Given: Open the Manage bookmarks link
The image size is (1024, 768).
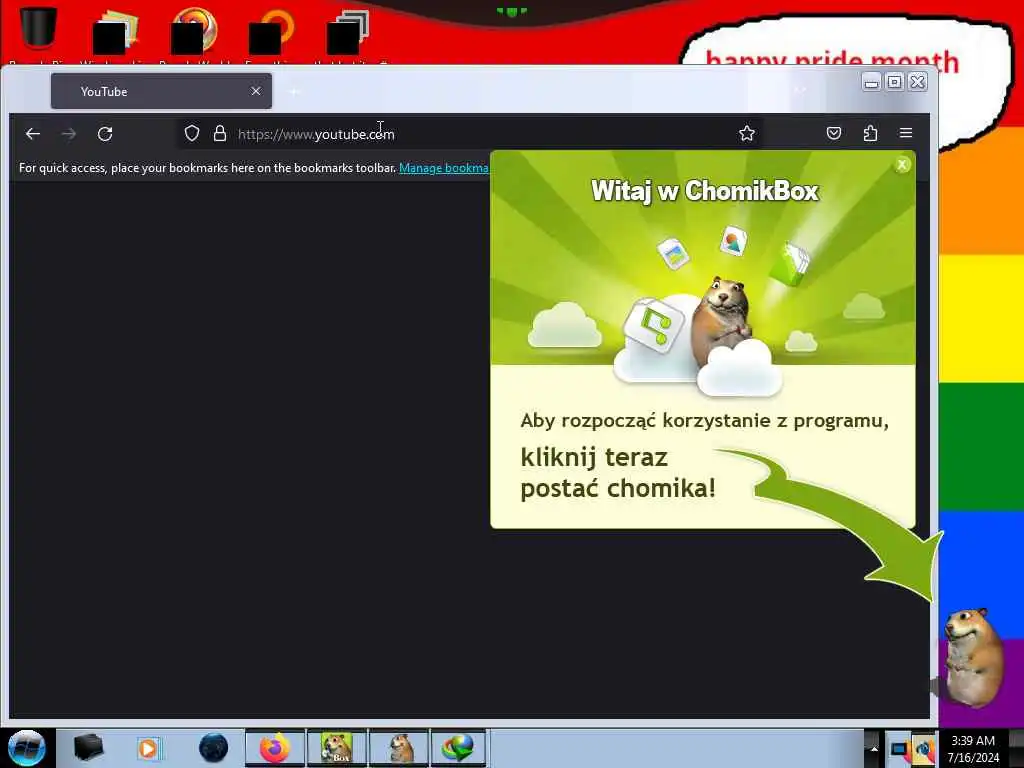Looking at the screenshot, I should (x=443, y=168).
